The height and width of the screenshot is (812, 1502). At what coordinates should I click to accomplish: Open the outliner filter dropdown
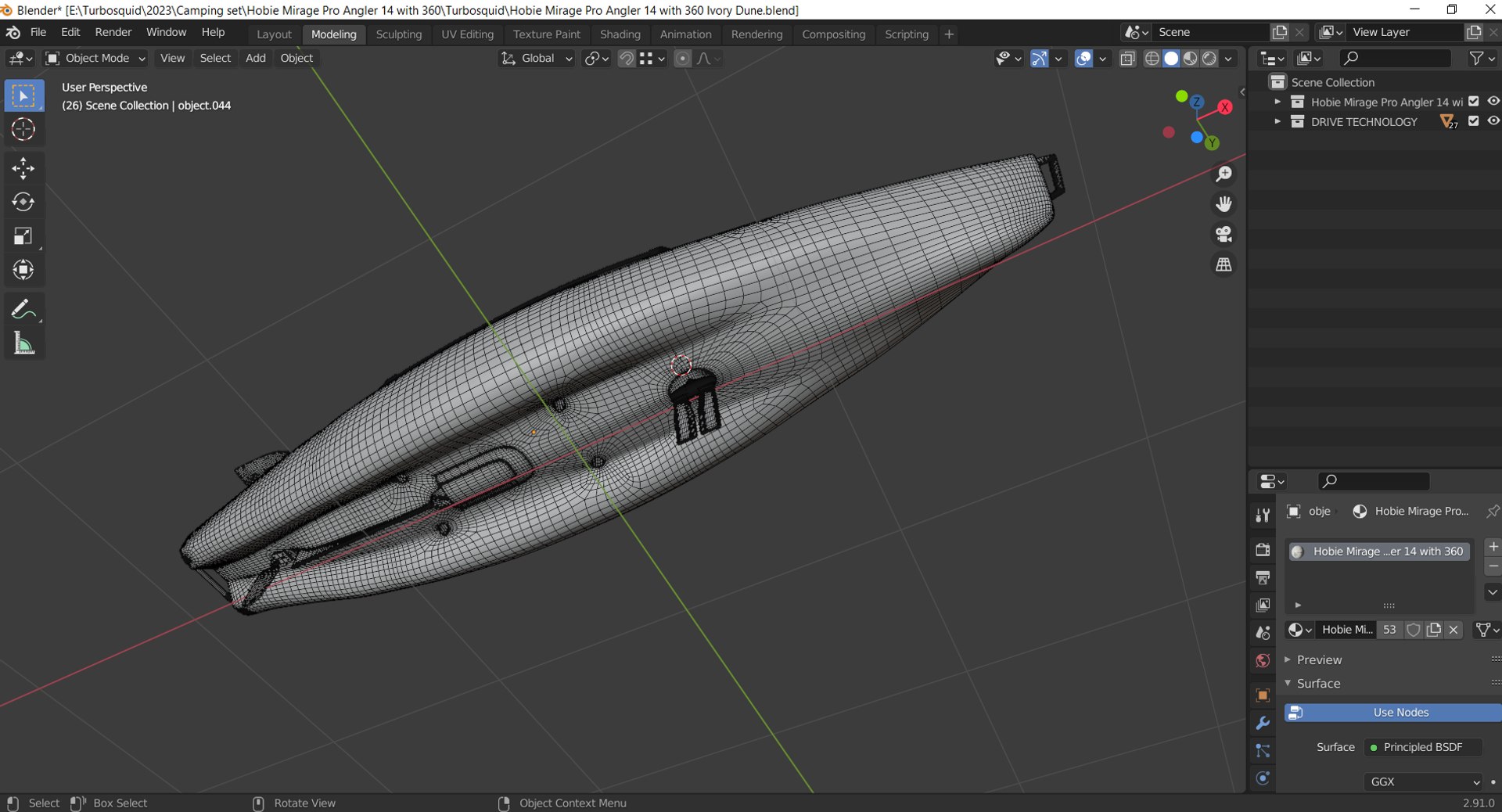pyautogui.click(x=1482, y=59)
